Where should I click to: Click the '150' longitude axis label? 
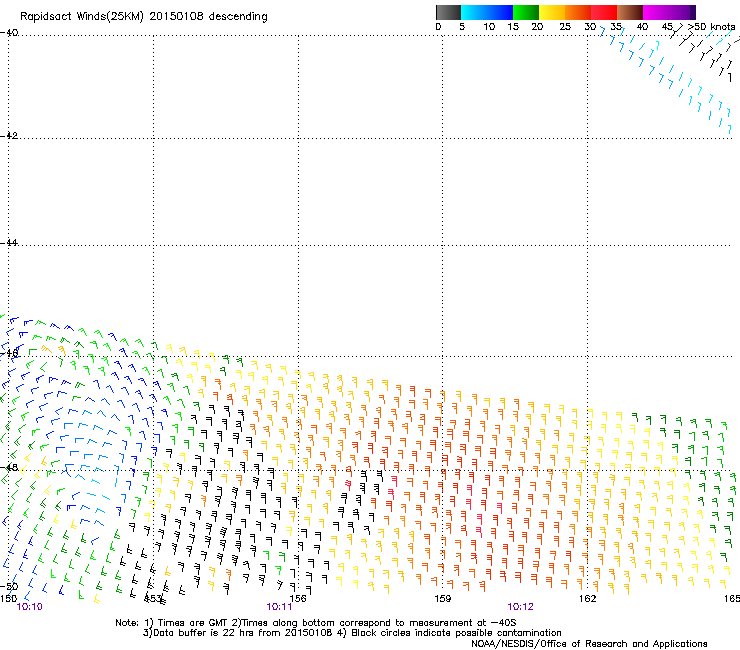coord(8,599)
